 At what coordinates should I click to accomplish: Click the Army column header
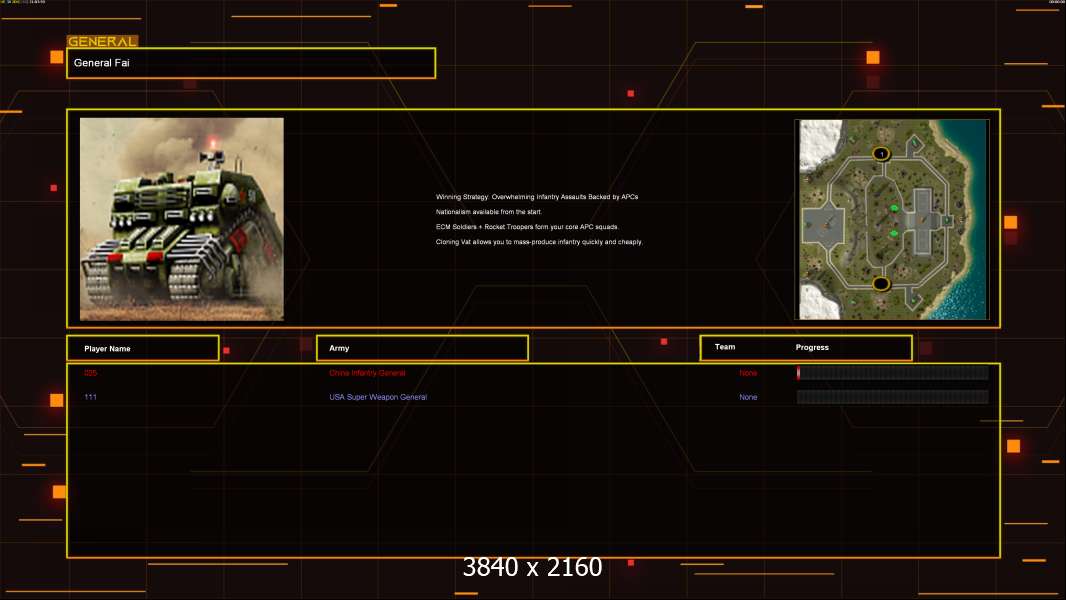coord(422,348)
